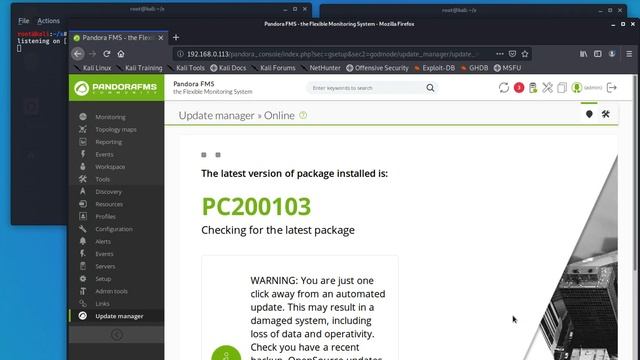
Task: Open Kali Forums bookmark
Action: 274,68
